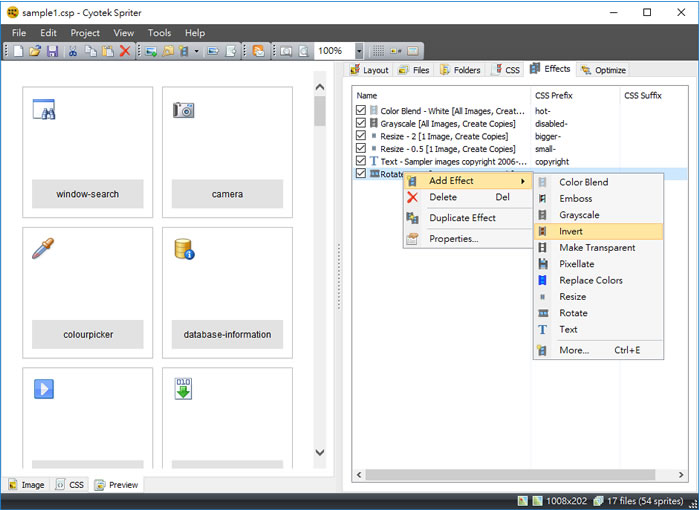Cut selection with scissors icon
The height and width of the screenshot is (510, 700).
point(73,51)
